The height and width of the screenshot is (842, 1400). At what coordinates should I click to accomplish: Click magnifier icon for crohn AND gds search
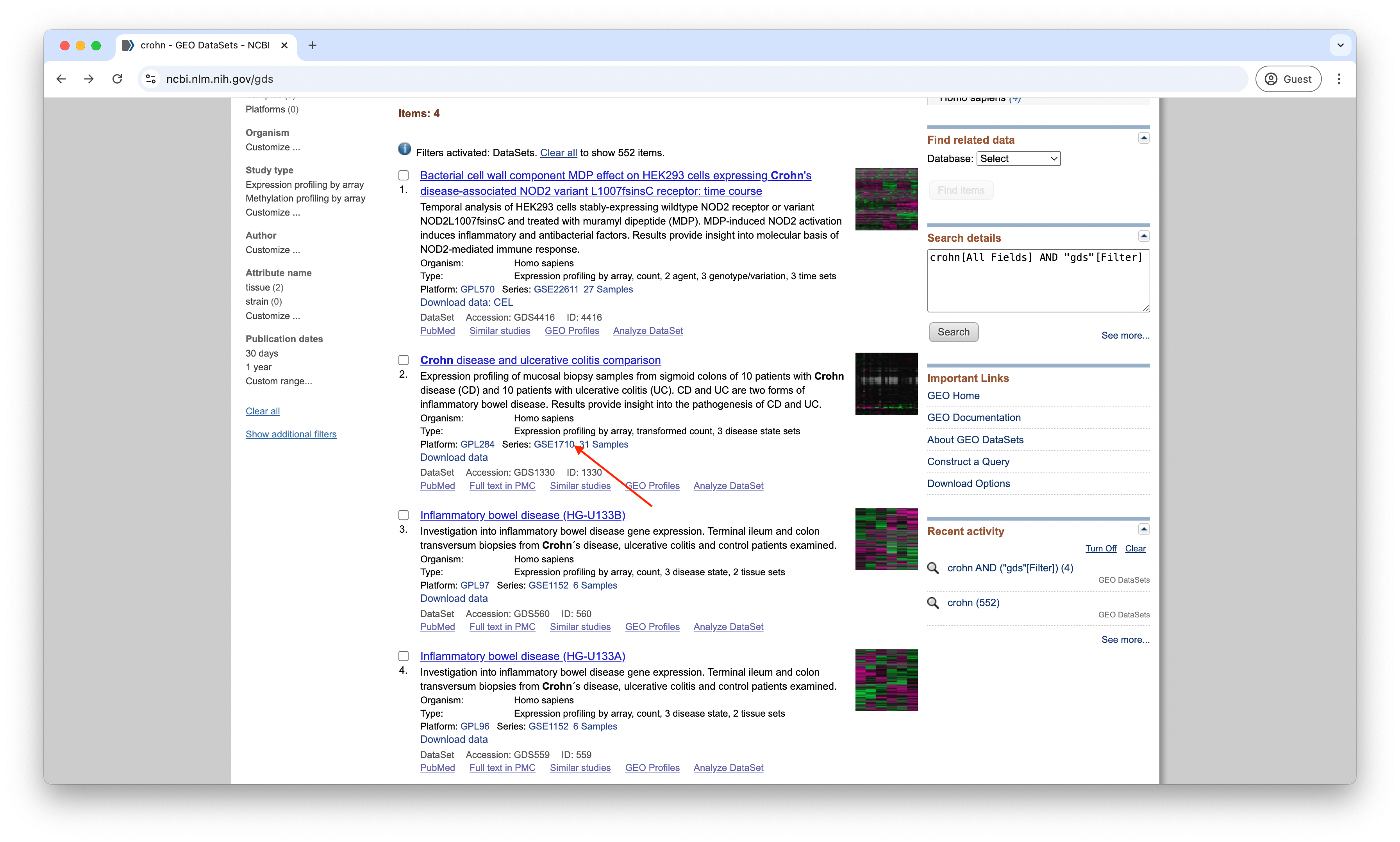pyautogui.click(x=933, y=568)
